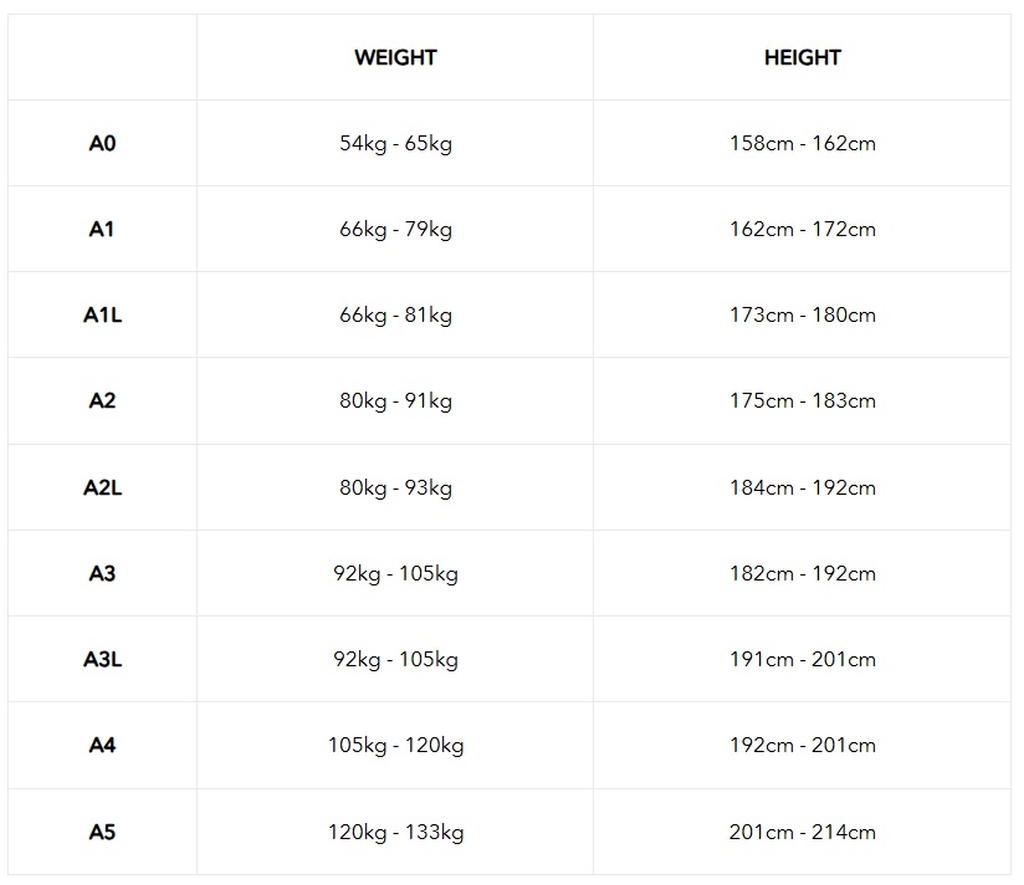Click the 191cm - 201cm height cell
The height and width of the screenshot is (885, 1024).
coord(802,659)
